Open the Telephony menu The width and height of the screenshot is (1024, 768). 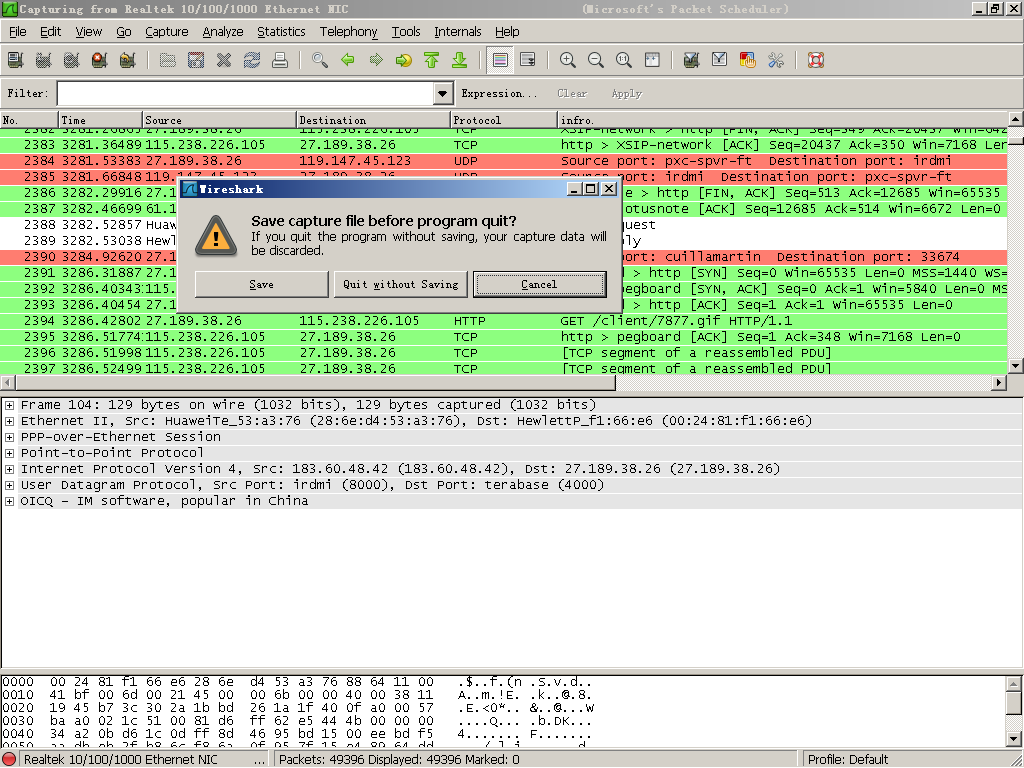[348, 31]
